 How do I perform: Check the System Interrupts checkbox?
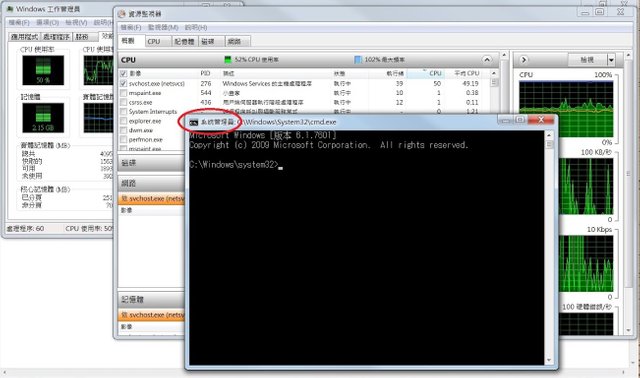tap(123, 111)
